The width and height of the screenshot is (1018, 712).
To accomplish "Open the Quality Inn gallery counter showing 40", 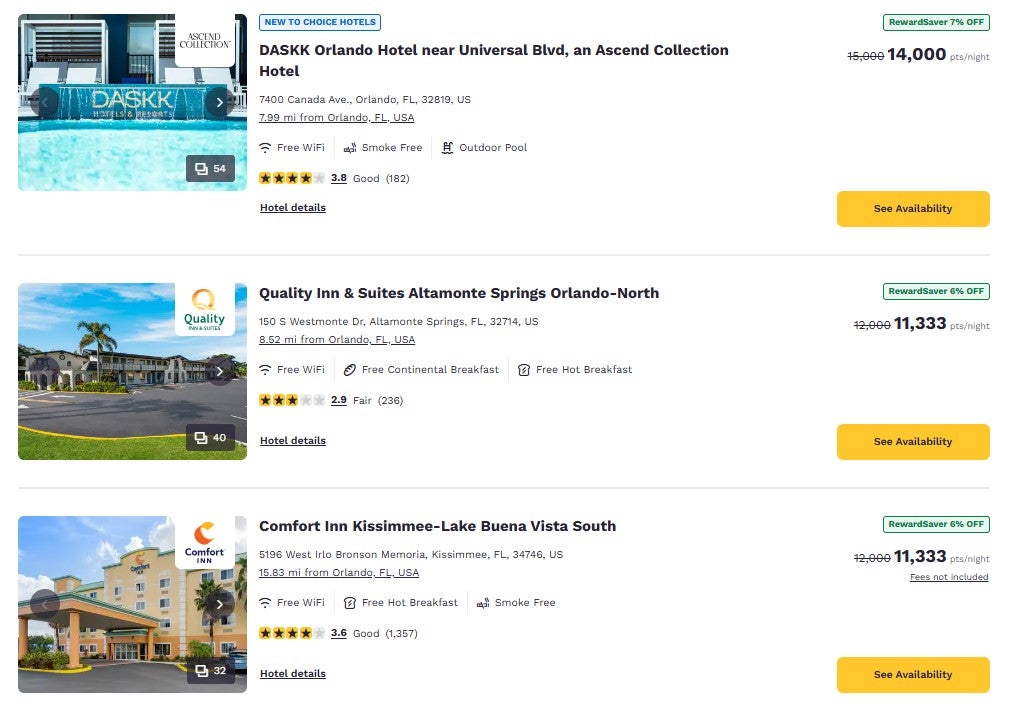I will click(210, 437).
